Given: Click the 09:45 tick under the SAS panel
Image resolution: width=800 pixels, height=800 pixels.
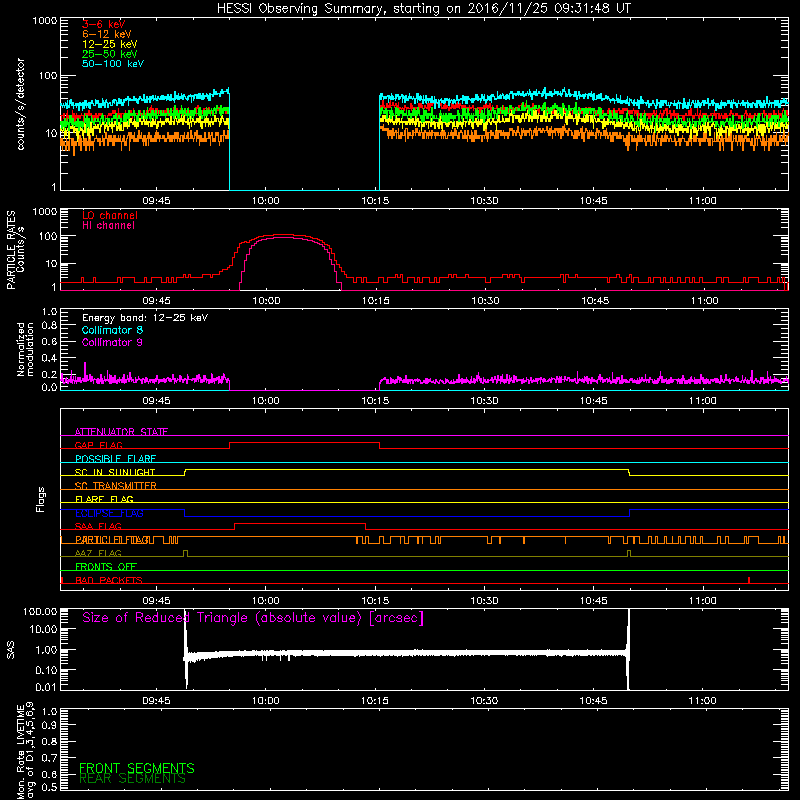Looking at the screenshot, I should pos(156,701).
